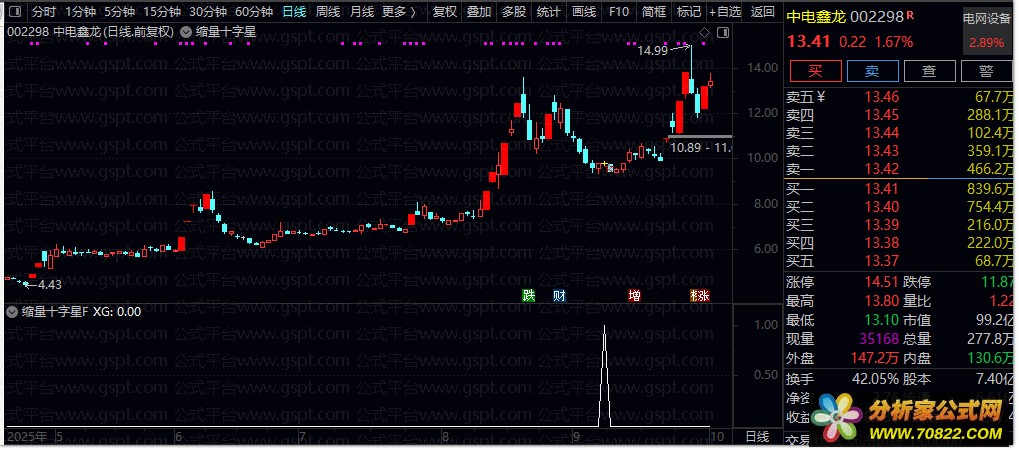Click the 统计 statistics button
Image resolution: width=1019 pixels, height=450 pixels.
[x=549, y=12]
